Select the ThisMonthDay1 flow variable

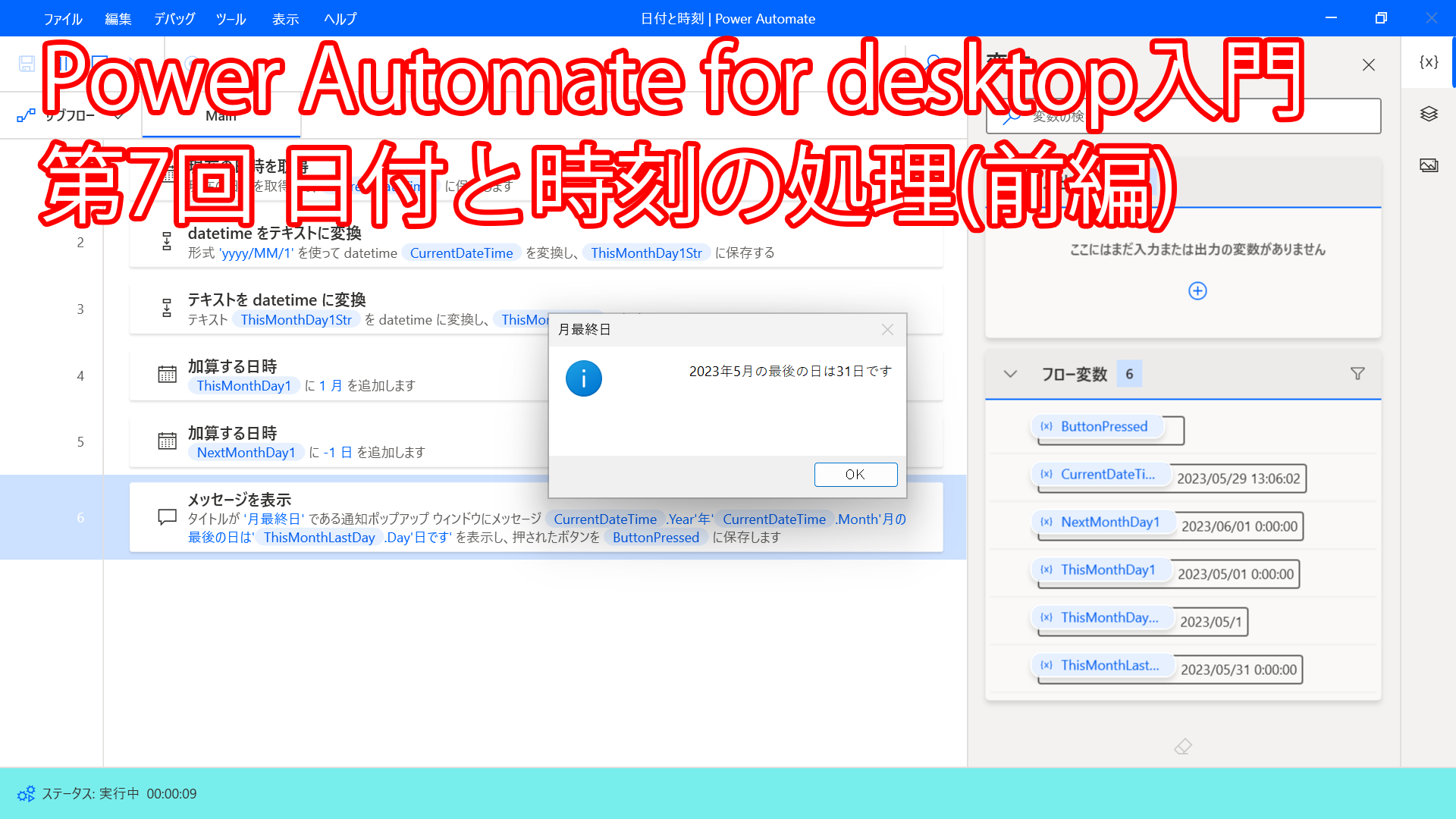click(x=1101, y=570)
